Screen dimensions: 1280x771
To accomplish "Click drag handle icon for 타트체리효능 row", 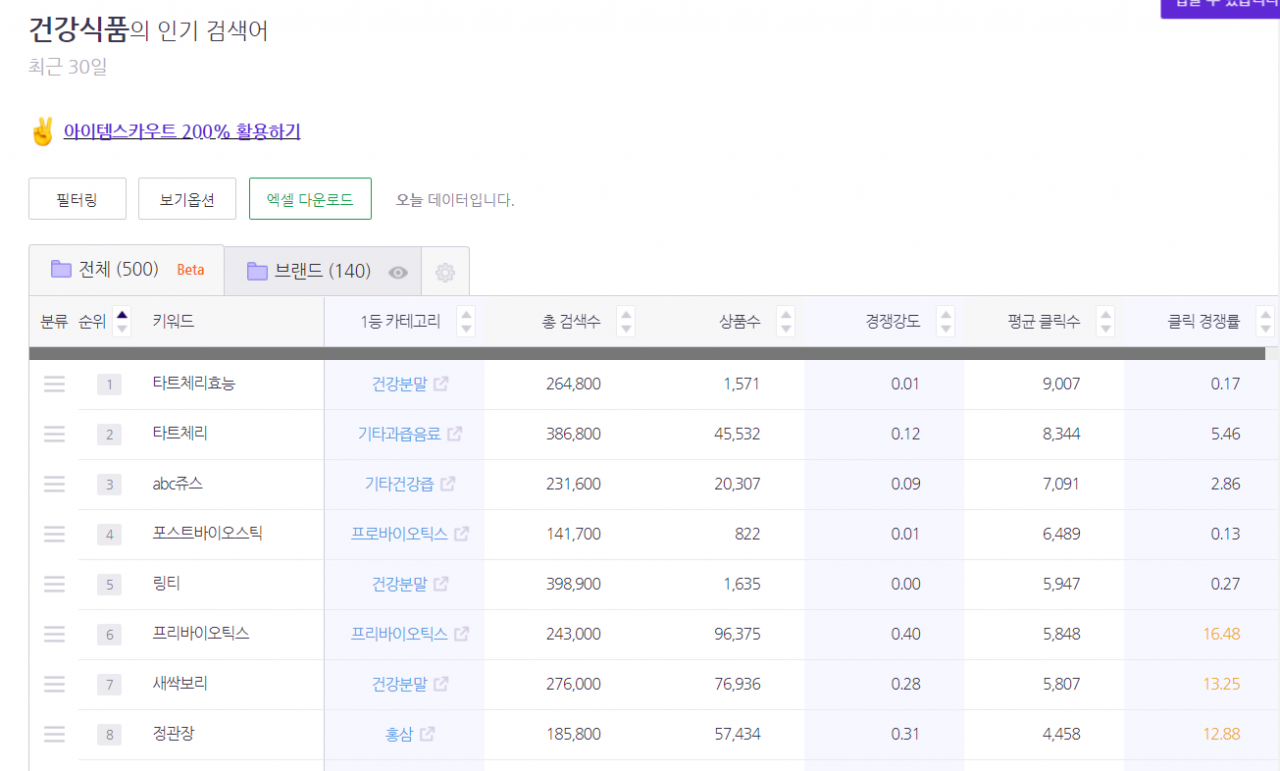I will coord(54,384).
